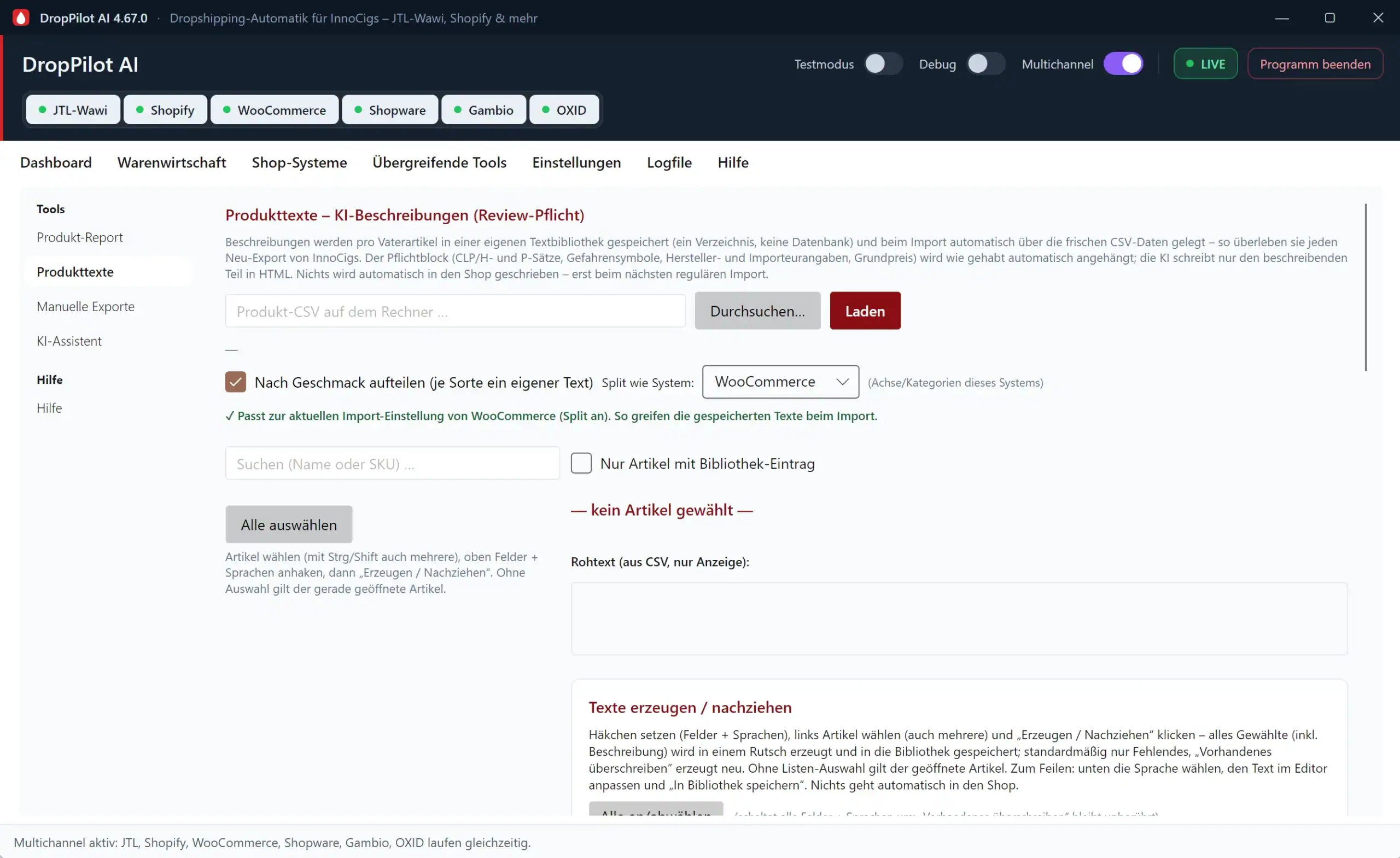The height and width of the screenshot is (858, 1400).
Task: Select the WooCommerce channel chip
Action: pyautogui.click(x=275, y=110)
